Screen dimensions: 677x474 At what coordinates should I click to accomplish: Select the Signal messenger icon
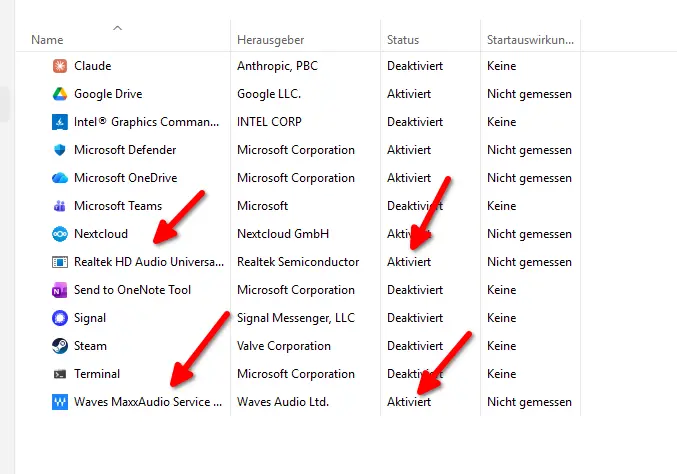pos(59,318)
